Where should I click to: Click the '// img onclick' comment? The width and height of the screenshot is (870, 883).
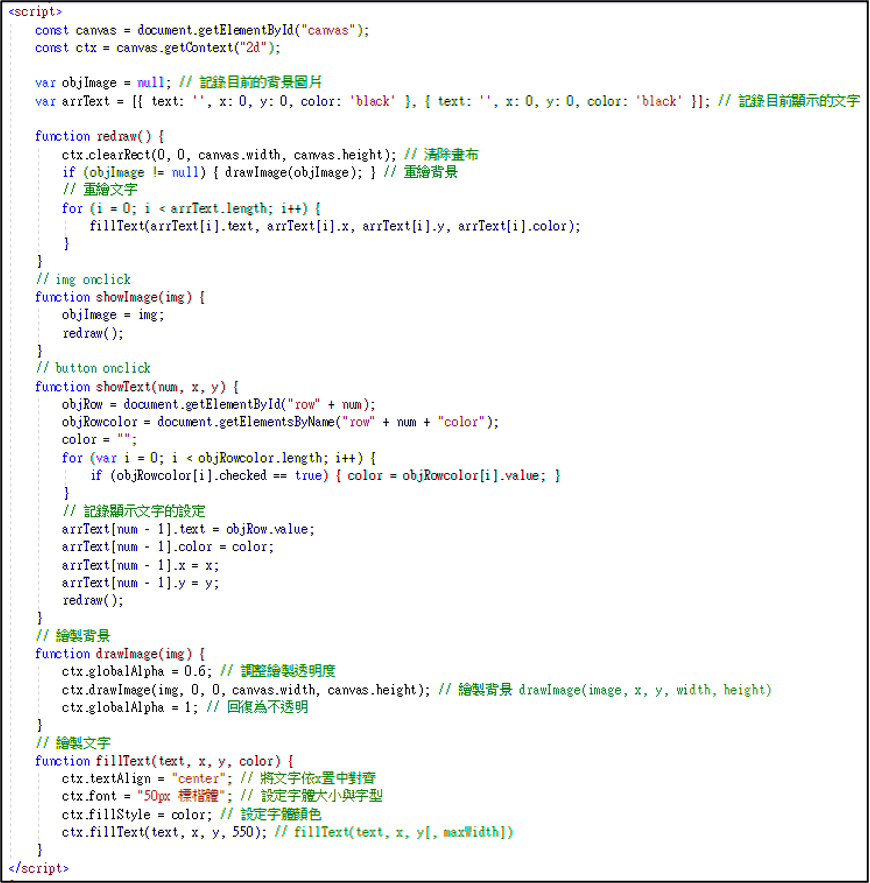(x=83, y=279)
